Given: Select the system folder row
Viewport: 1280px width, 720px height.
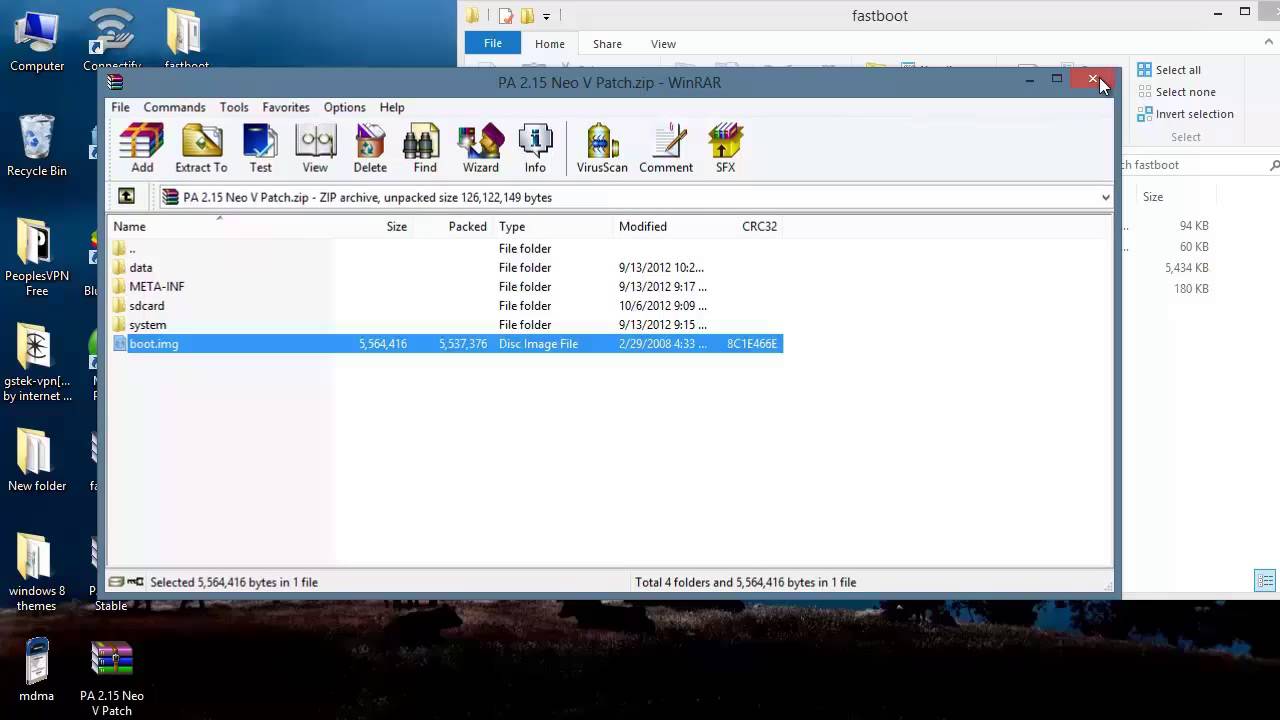Looking at the screenshot, I should pos(445,324).
